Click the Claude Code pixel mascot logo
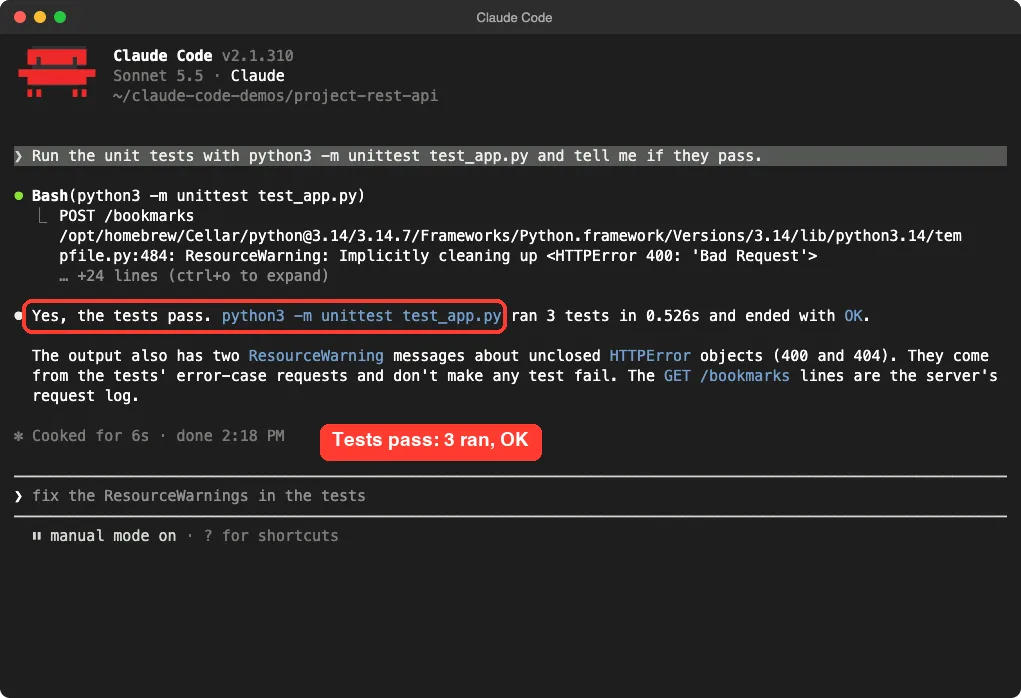Image resolution: width=1021 pixels, height=698 pixels. [x=57, y=72]
